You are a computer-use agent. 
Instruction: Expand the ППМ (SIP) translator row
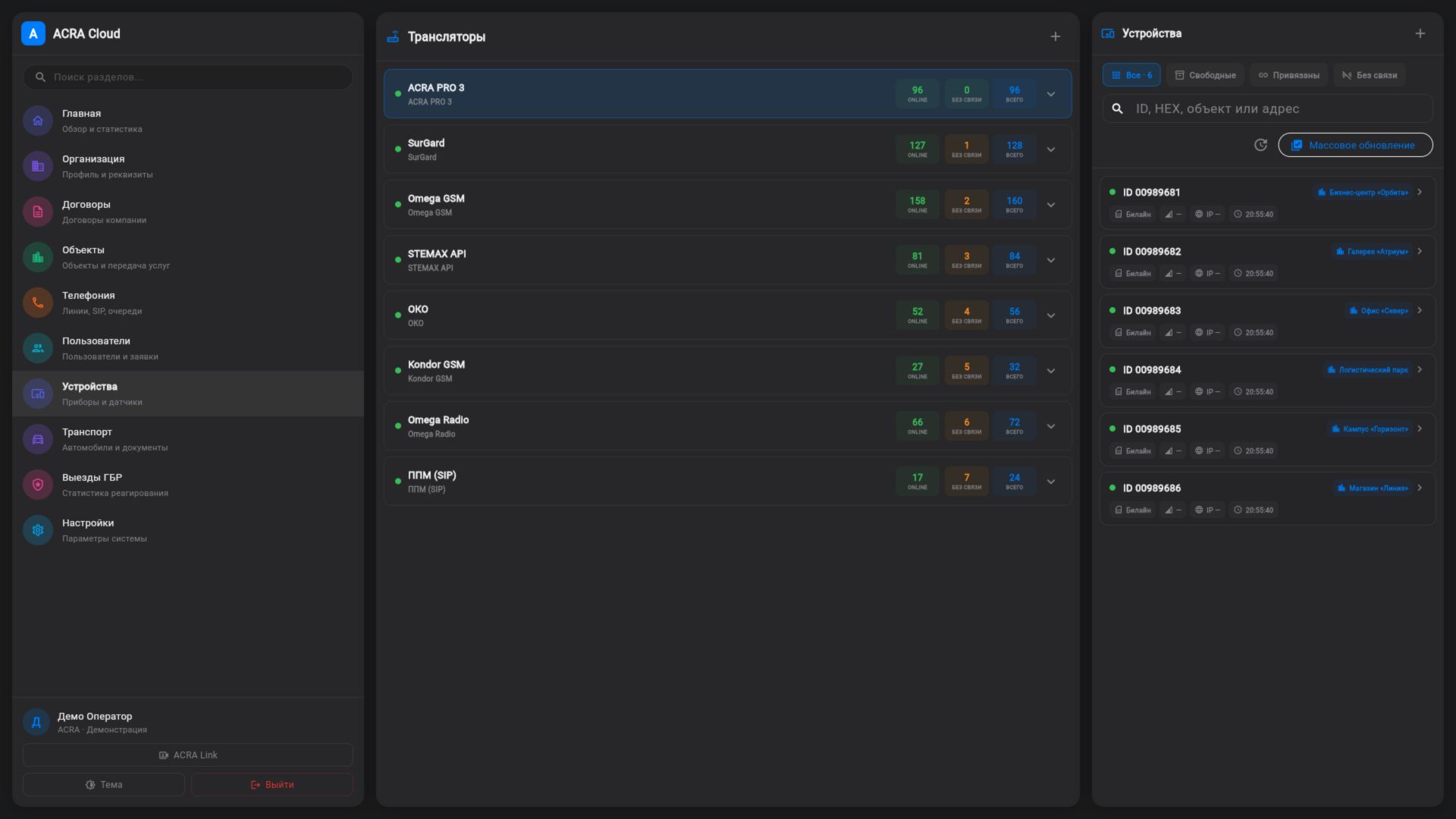1051,482
